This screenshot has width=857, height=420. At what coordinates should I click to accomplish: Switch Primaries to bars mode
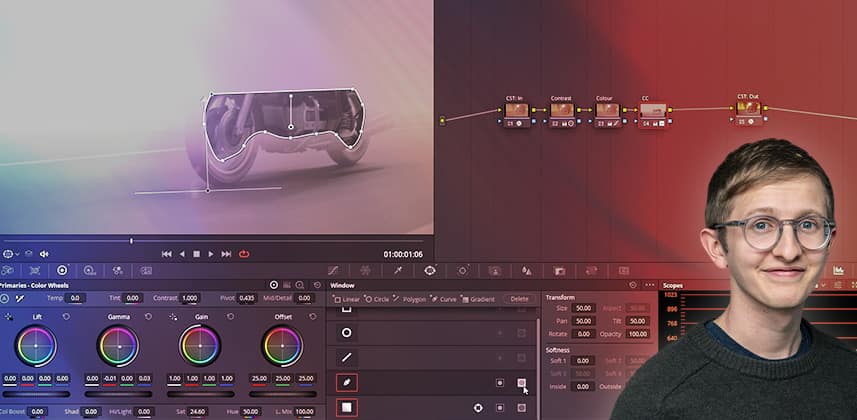[x=287, y=285]
